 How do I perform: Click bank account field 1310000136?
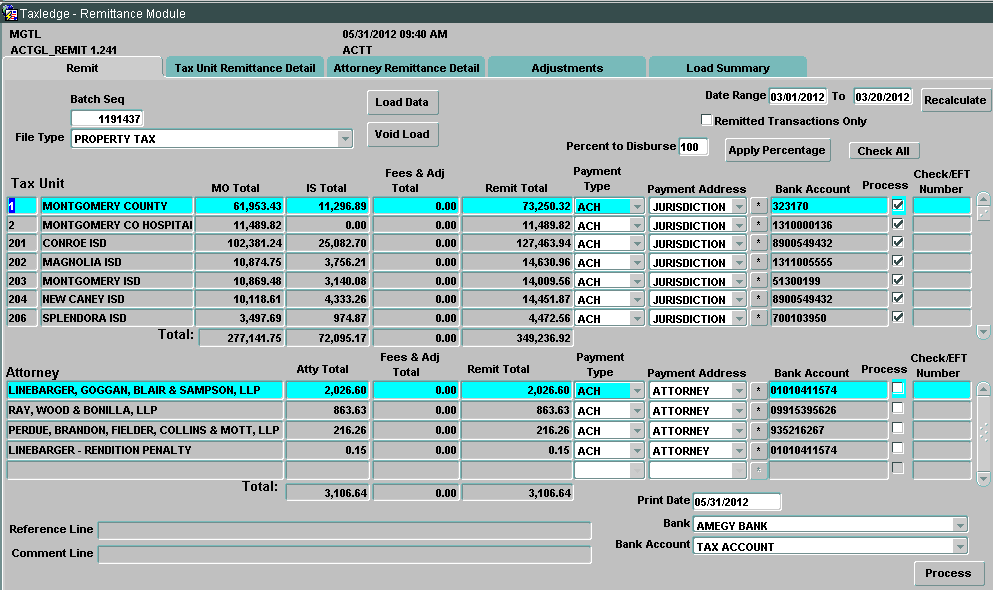(x=828, y=225)
